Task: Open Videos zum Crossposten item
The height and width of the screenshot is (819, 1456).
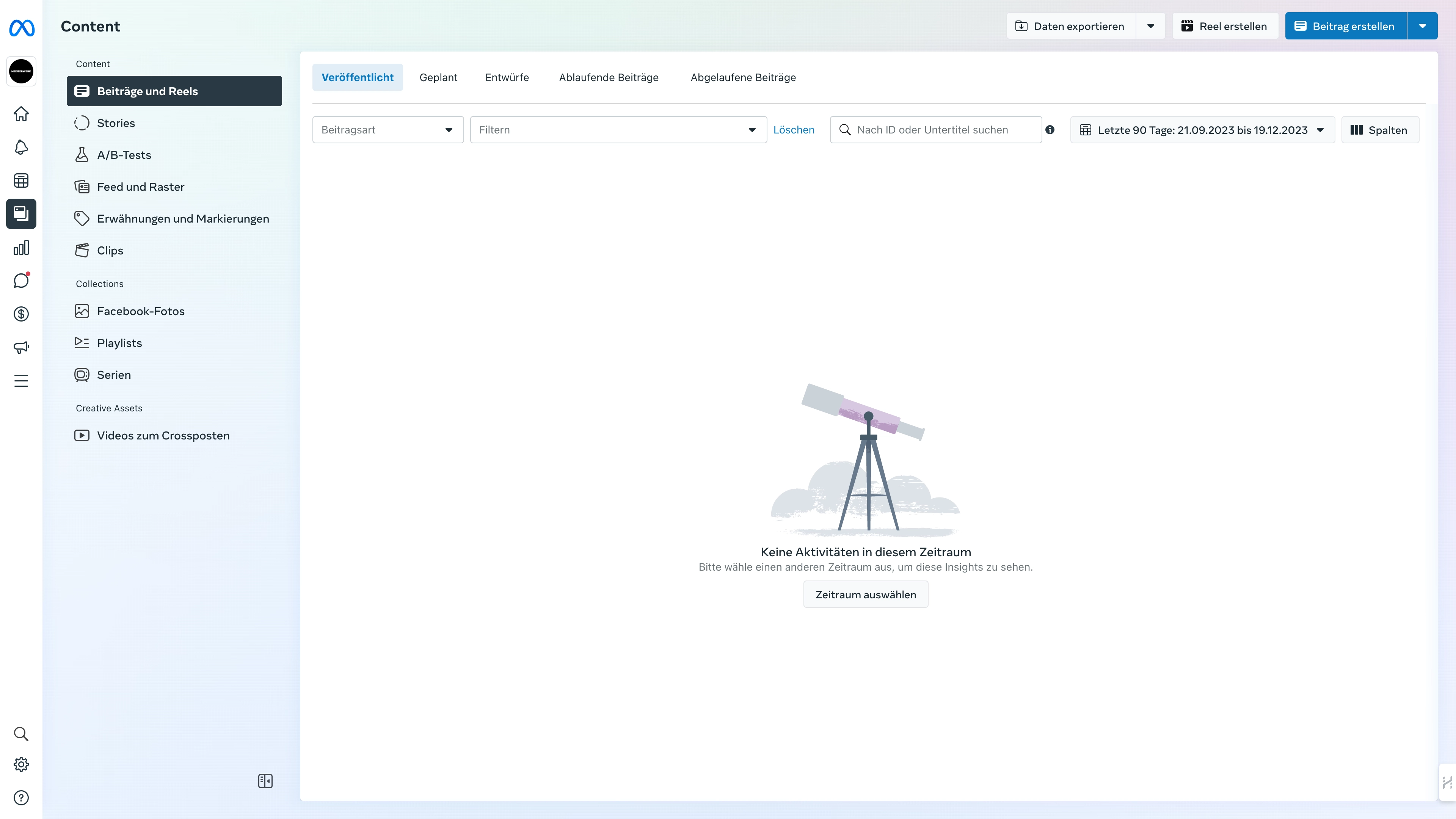Action: click(174, 435)
